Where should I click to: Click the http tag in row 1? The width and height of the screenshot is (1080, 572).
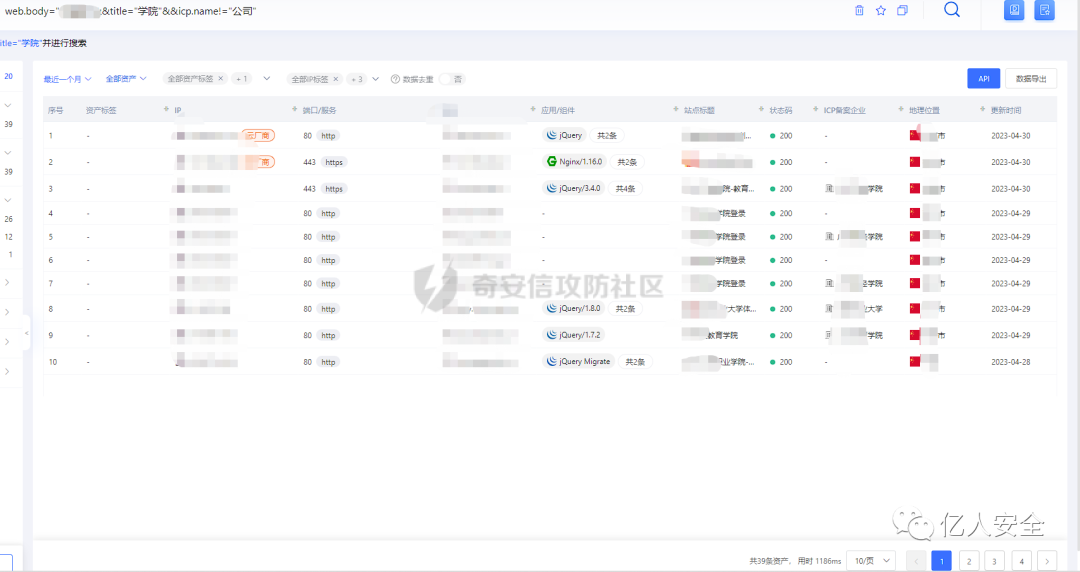point(329,136)
